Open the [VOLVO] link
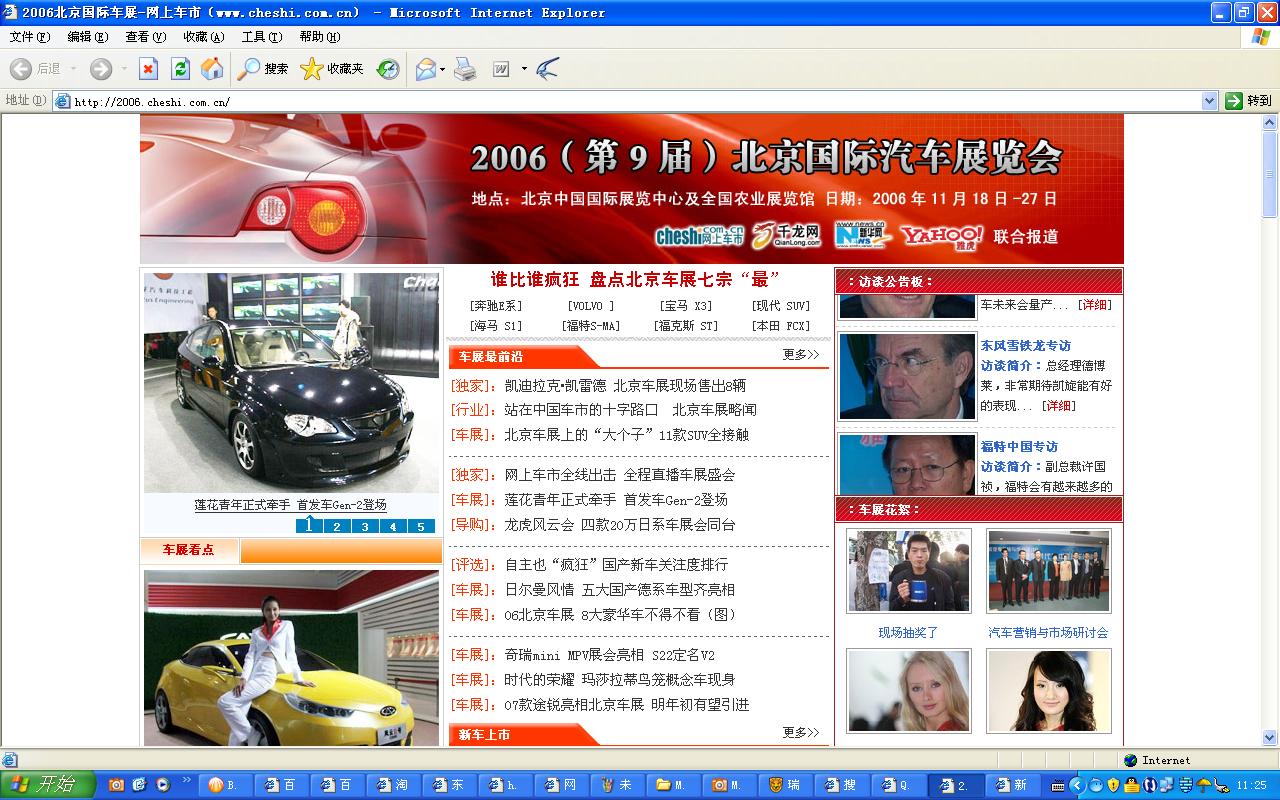Image resolution: width=1280 pixels, height=800 pixels. (x=591, y=306)
